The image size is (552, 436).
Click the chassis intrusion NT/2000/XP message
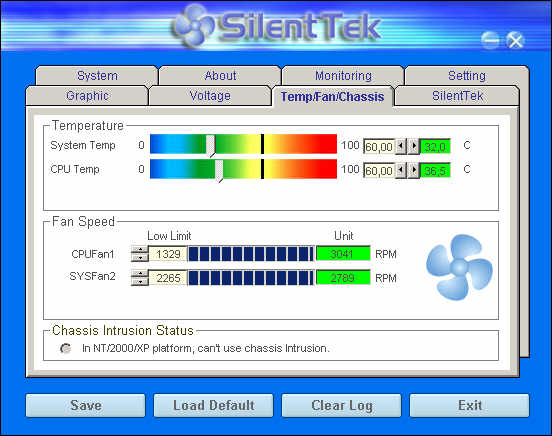[x=206, y=348]
